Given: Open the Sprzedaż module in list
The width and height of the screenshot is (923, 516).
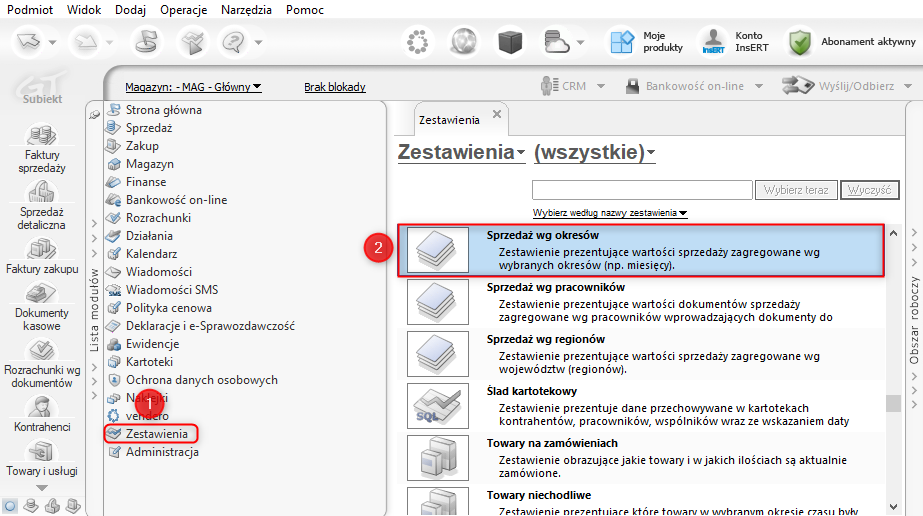Looking at the screenshot, I should (148, 128).
